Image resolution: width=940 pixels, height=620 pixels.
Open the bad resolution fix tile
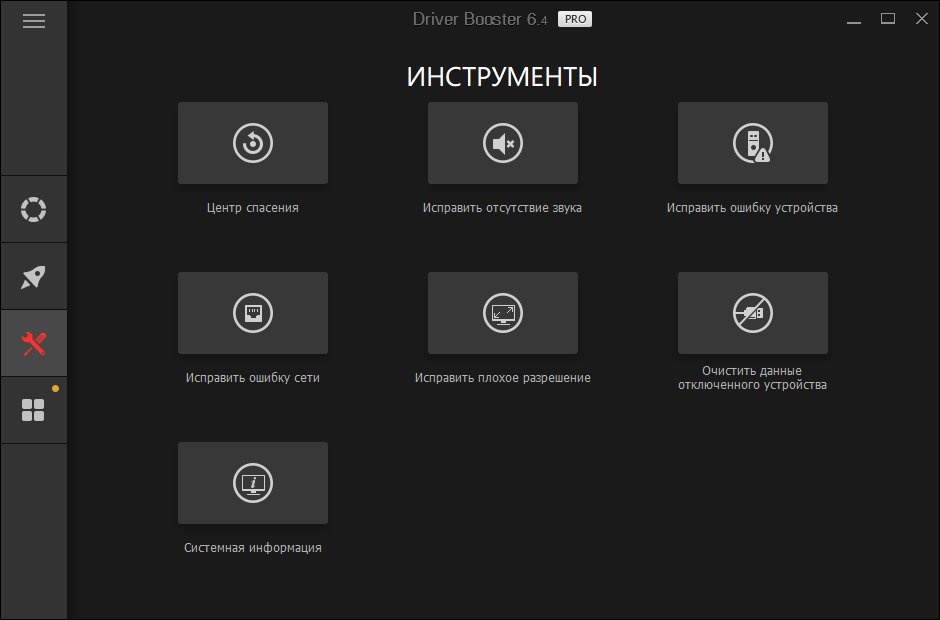tap(503, 313)
